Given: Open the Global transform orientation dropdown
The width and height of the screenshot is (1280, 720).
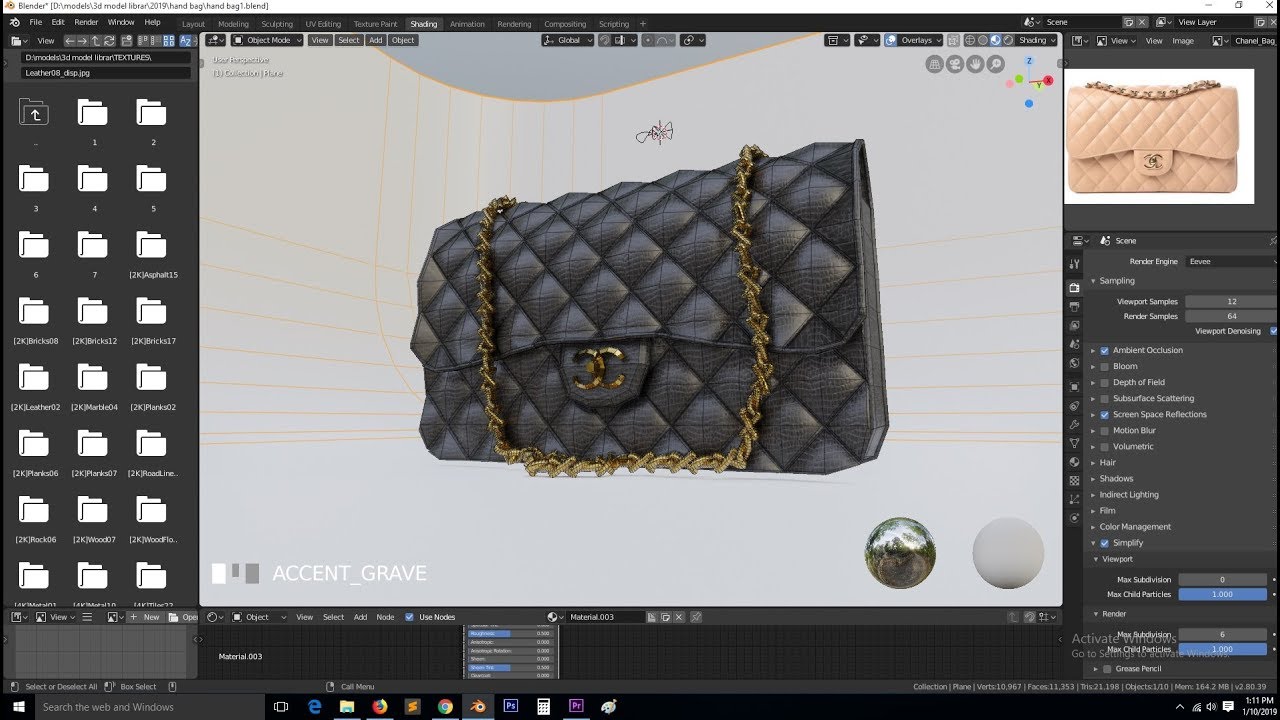Looking at the screenshot, I should point(568,40).
